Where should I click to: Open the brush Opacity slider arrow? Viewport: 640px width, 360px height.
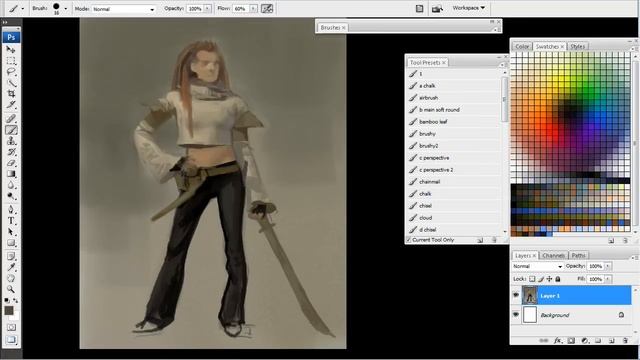207,9
